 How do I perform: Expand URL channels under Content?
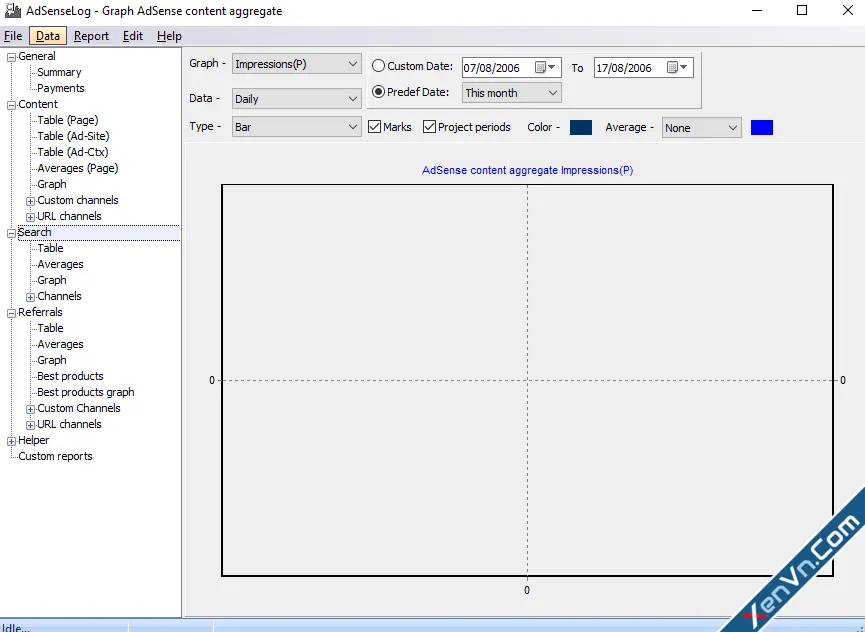pyautogui.click(x=30, y=217)
